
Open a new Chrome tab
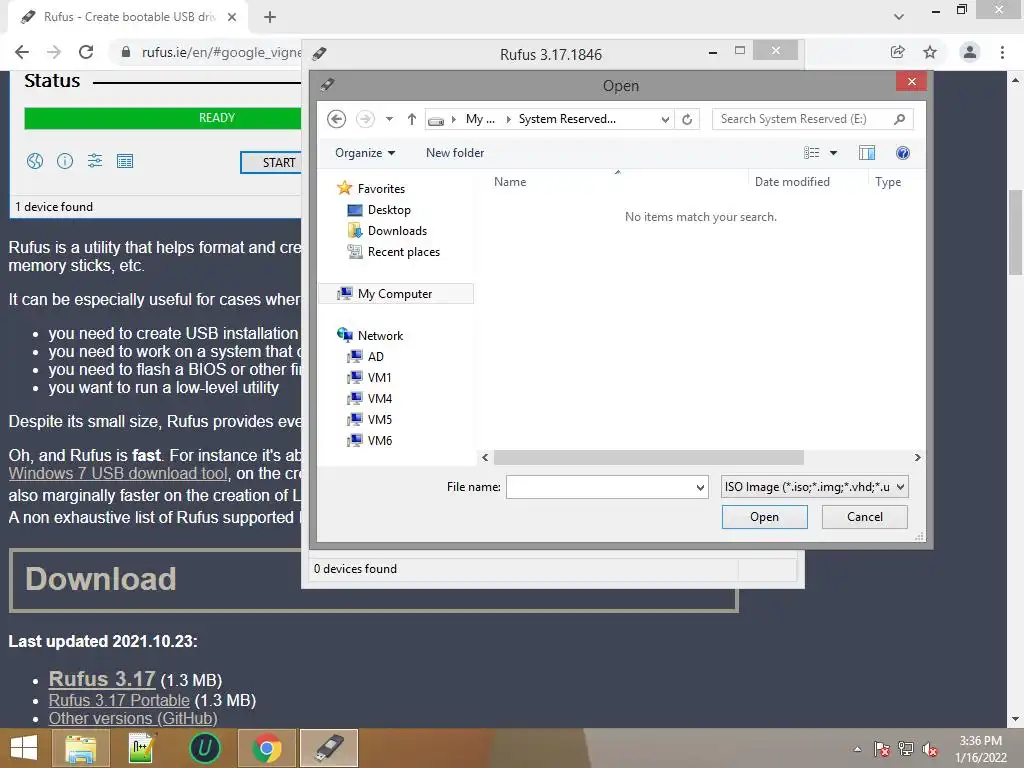tap(270, 17)
